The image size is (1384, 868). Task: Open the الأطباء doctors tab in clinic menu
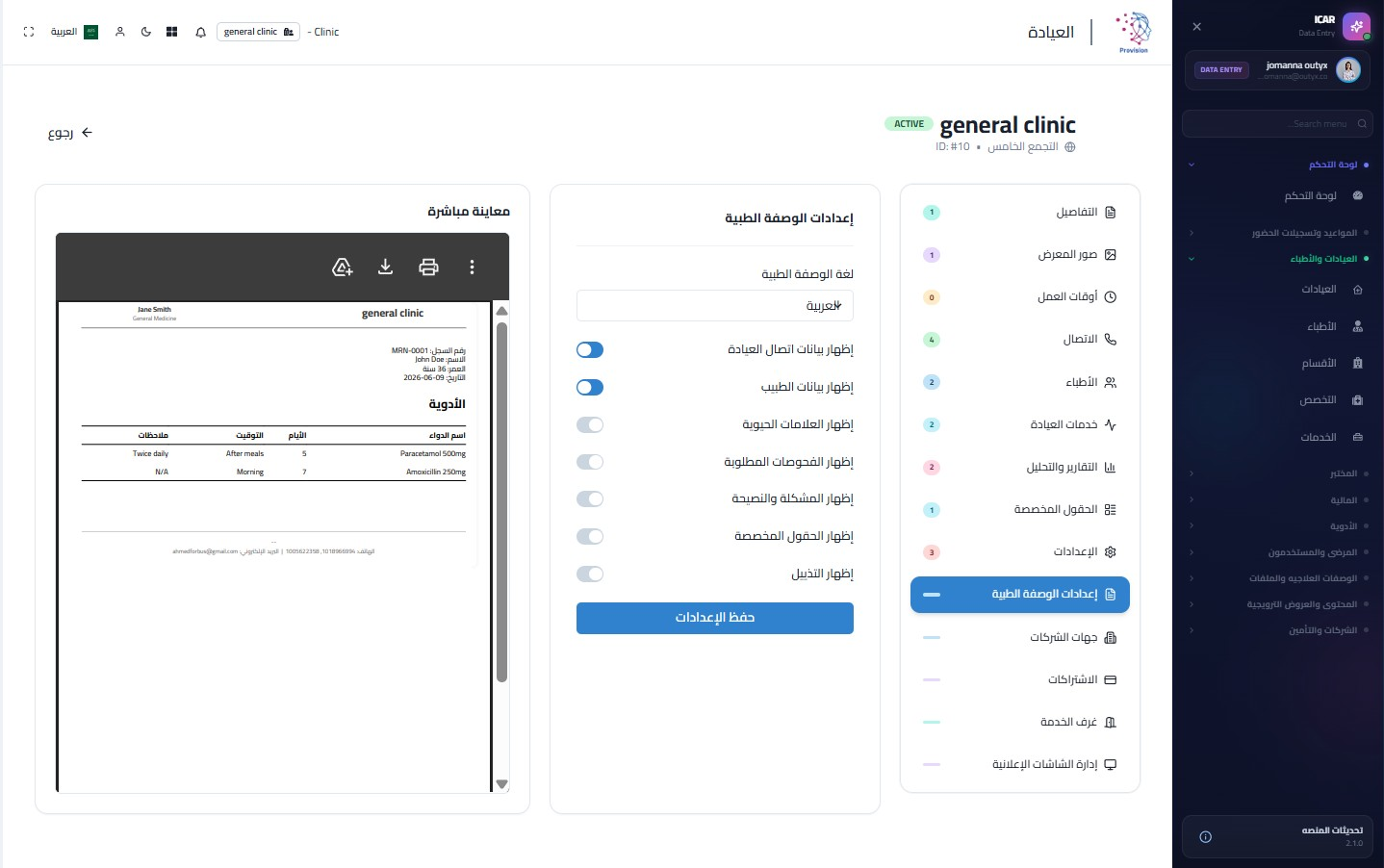click(x=1020, y=382)
